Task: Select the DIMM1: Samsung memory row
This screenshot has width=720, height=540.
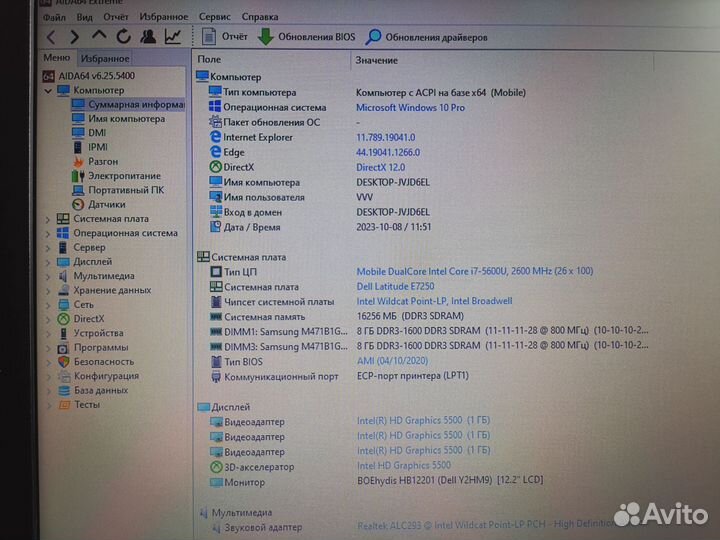Action: (x=429, y=331)
